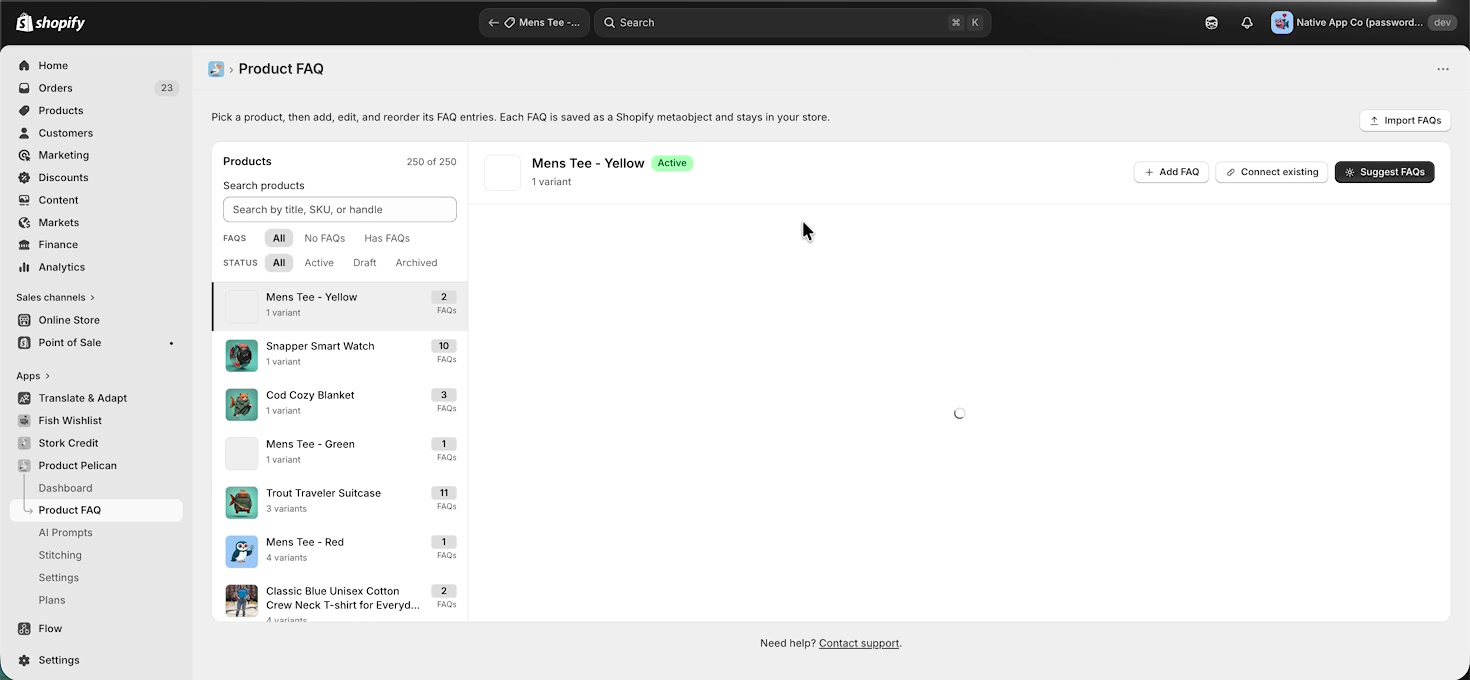Open Plans subpage
1470x680 pixels.
[52, 600]
